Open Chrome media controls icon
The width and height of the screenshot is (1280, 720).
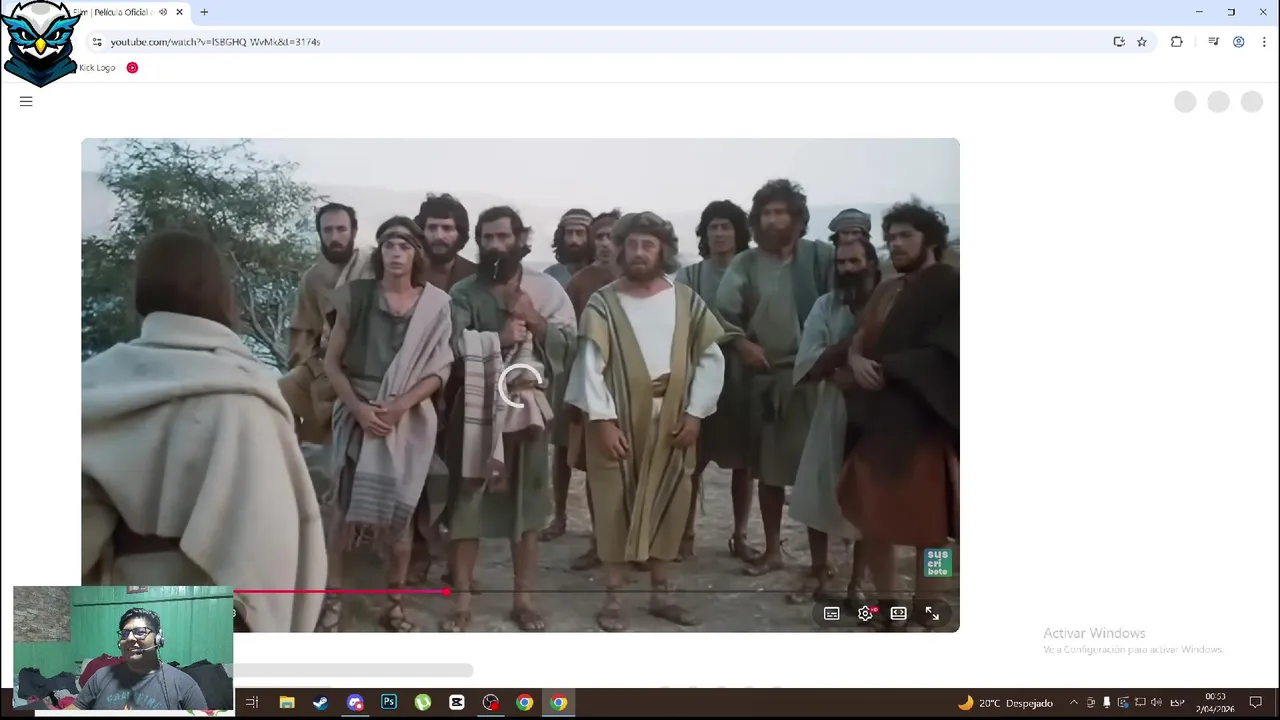(x=1213, y=42)
